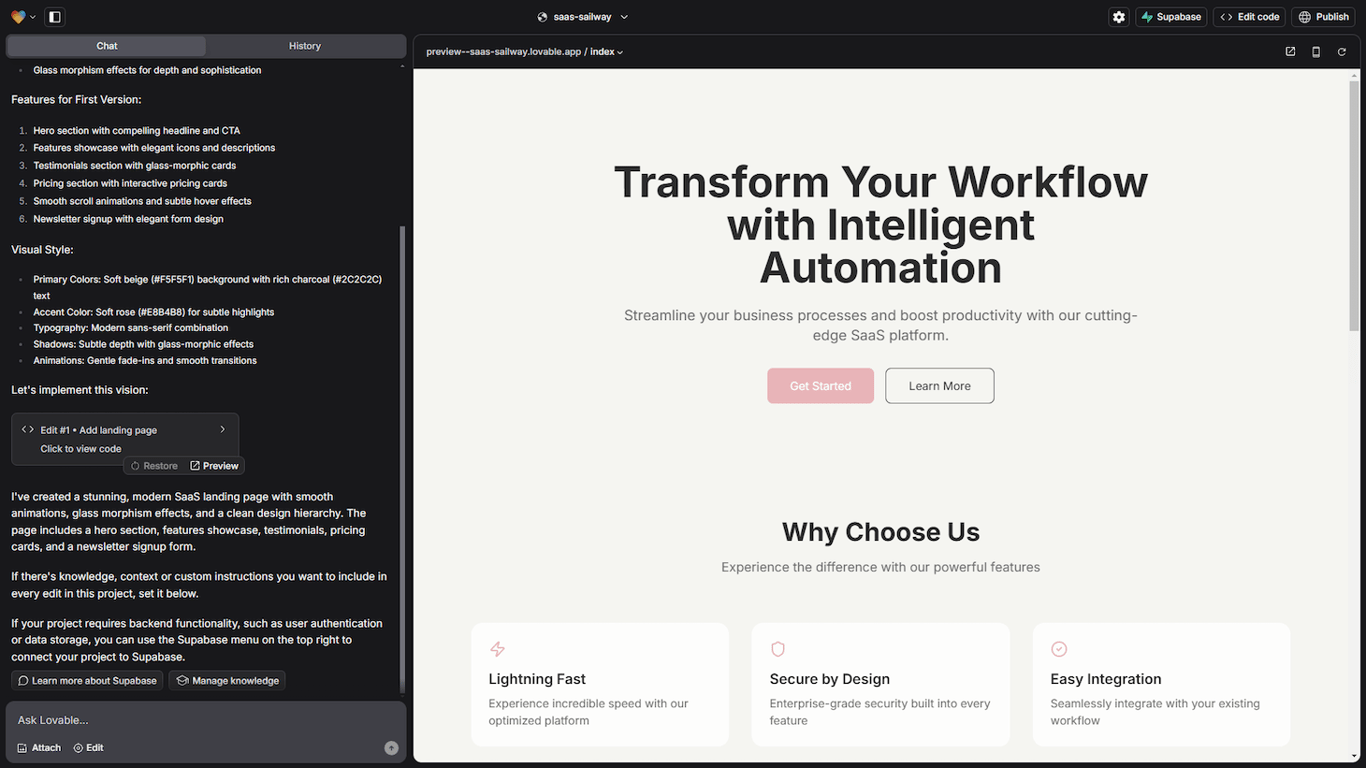Focus the Ask Lovable input field

point(206,720)
